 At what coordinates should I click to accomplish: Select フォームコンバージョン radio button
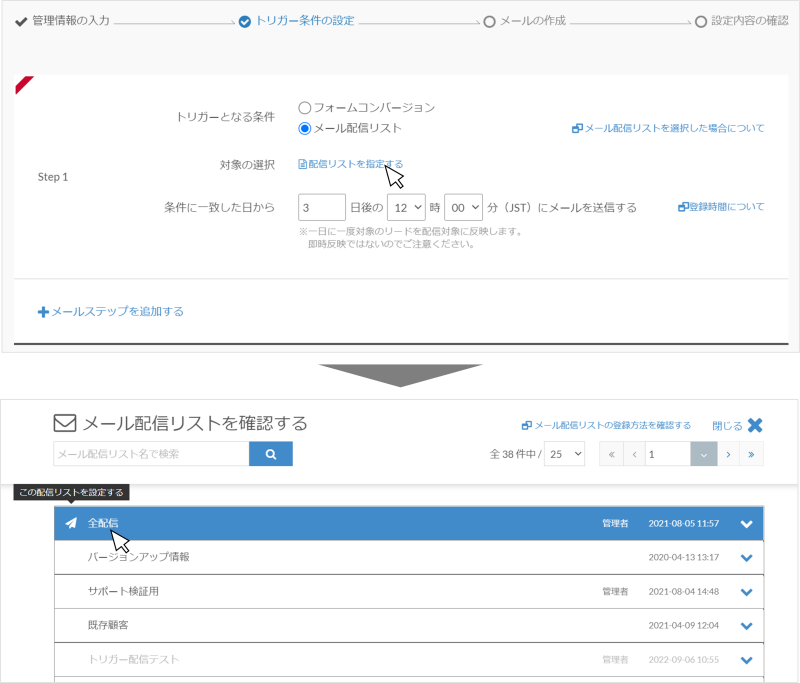pos(305,108)
